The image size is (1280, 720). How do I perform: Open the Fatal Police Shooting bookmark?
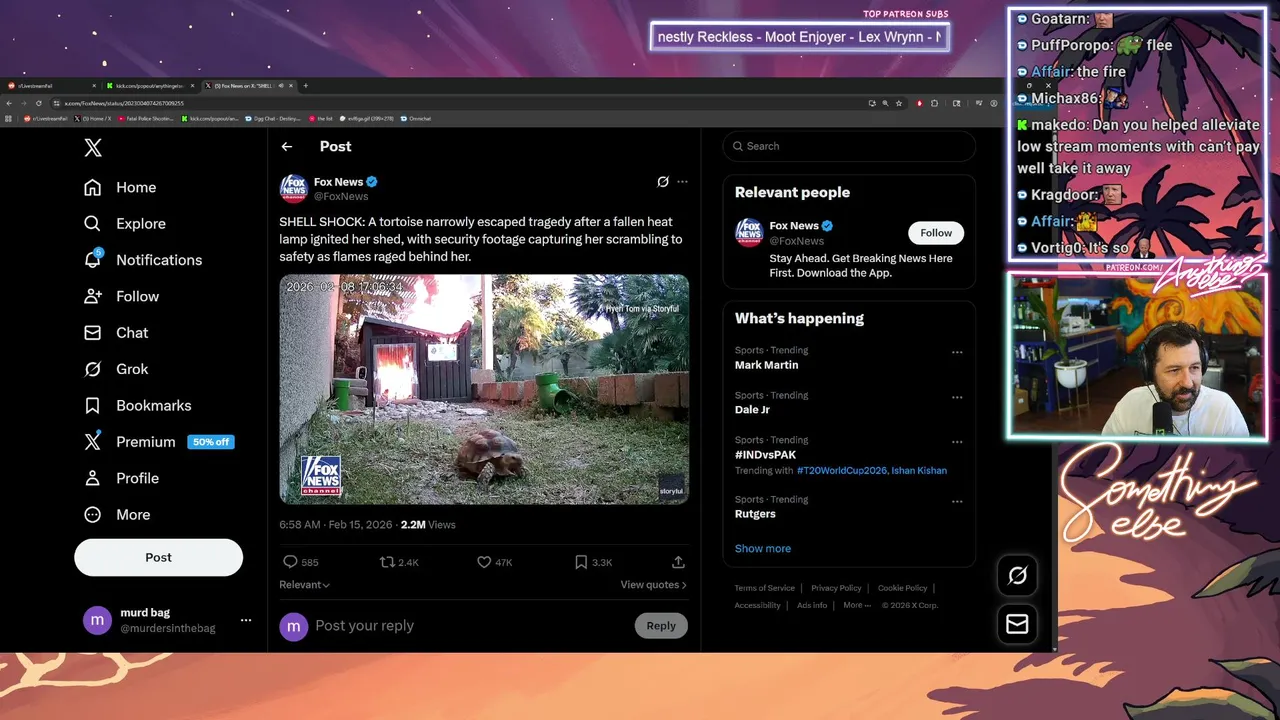click(x=146, y=118)
